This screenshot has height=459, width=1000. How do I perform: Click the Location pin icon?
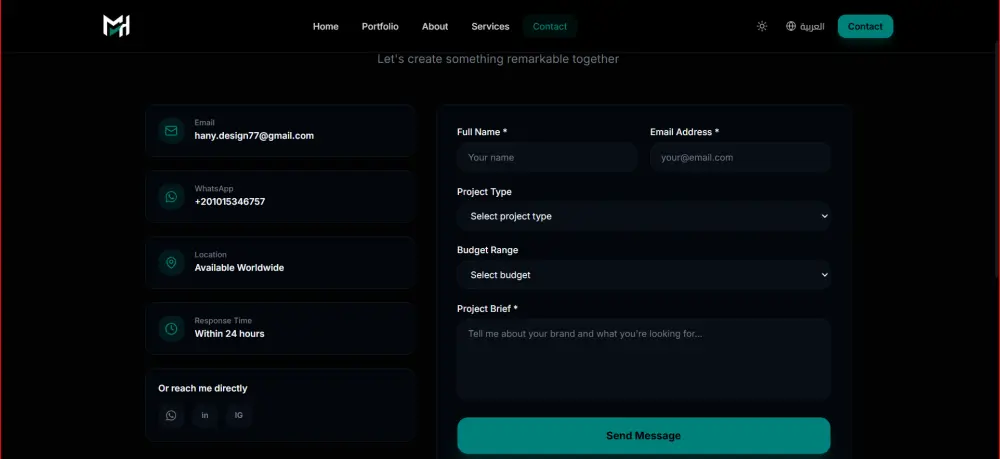point(171,263)
